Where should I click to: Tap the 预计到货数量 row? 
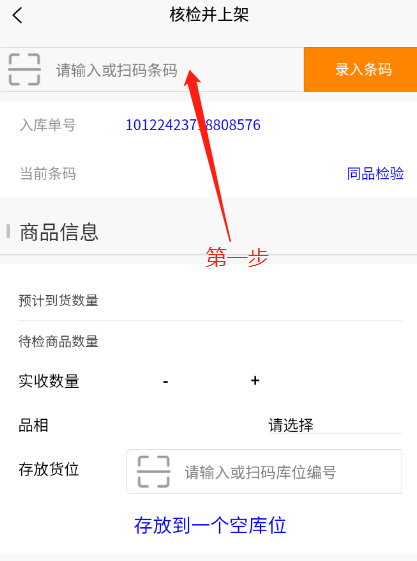210,300
